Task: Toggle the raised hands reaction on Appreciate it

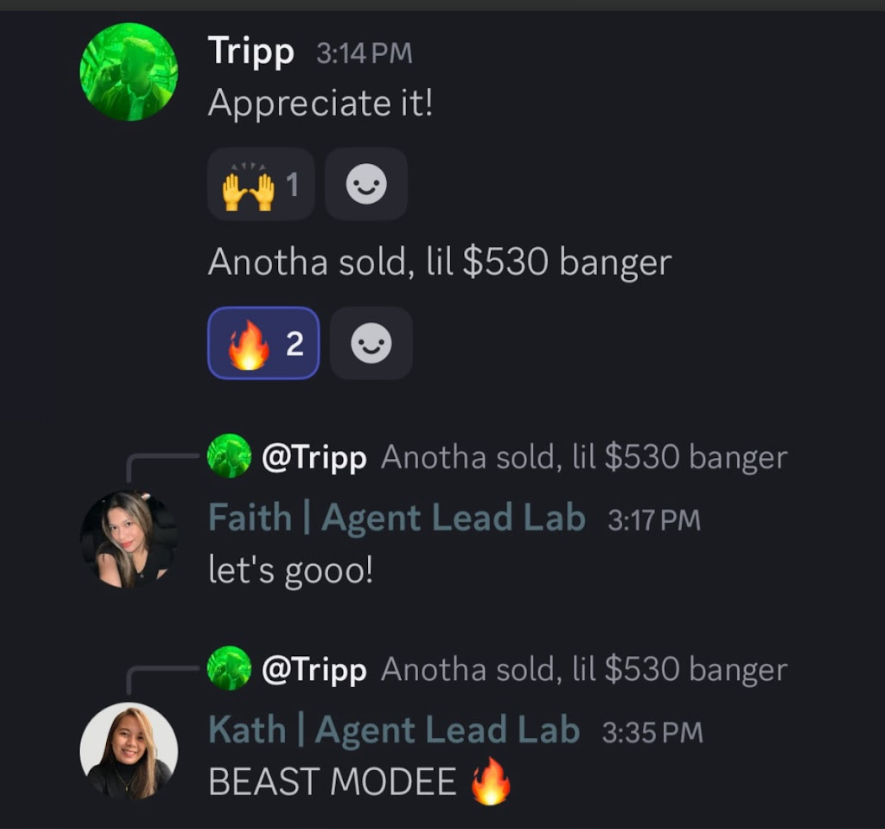Action: pos(261,184)
